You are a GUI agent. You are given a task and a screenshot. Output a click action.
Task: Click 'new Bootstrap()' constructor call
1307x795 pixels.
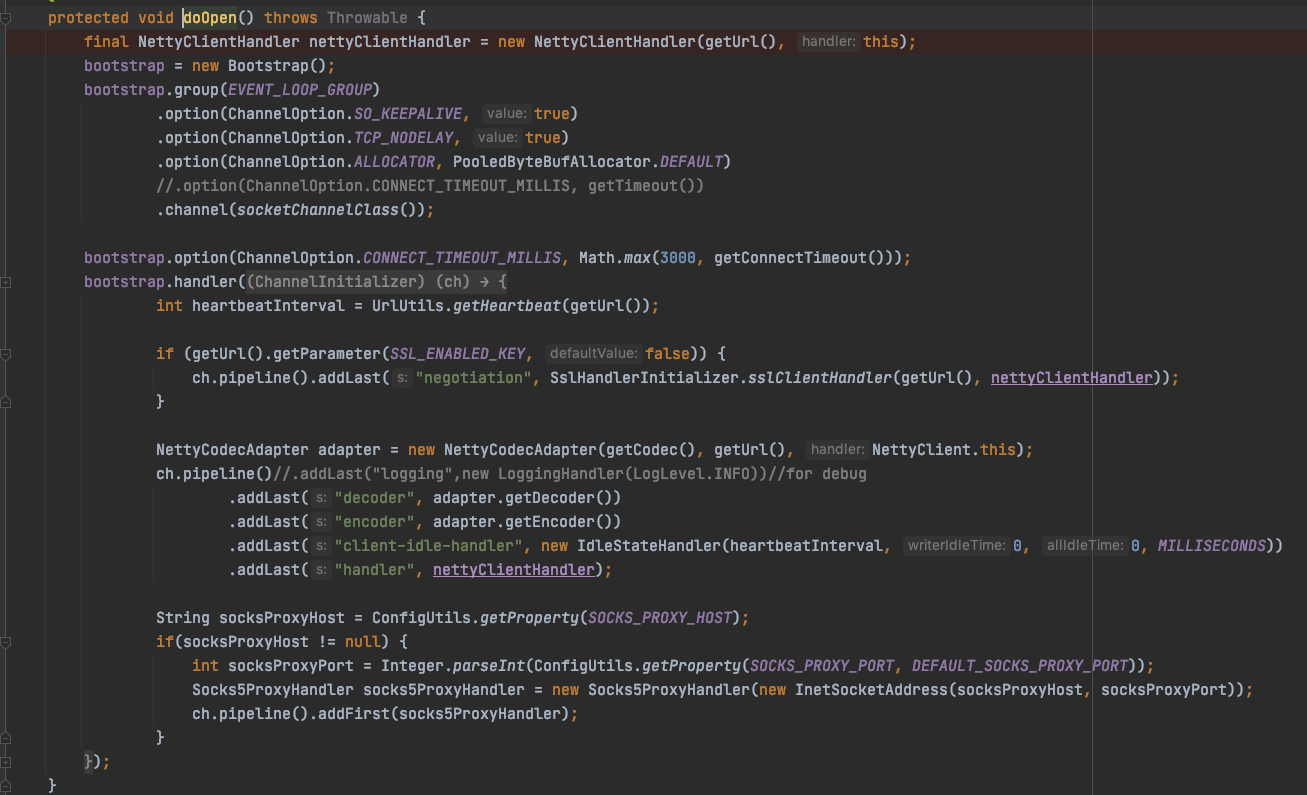tap(259, 66)
